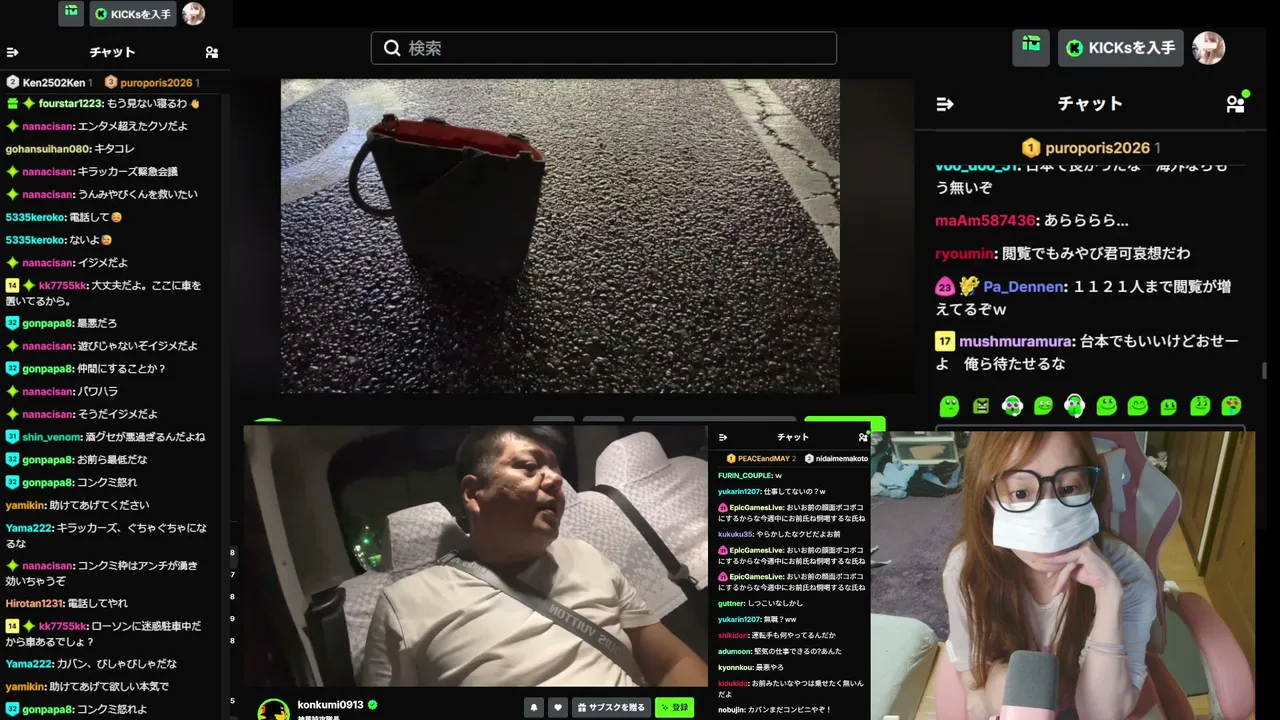
Task: Collapse the embedded stream chat arrow icon
Action: [723, 437]
